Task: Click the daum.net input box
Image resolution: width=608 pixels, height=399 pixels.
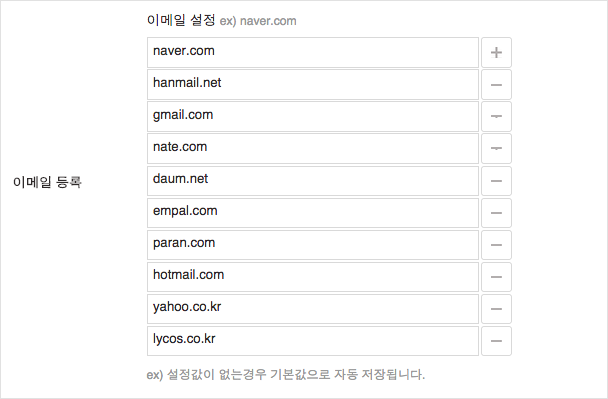Action: [313, 181]
